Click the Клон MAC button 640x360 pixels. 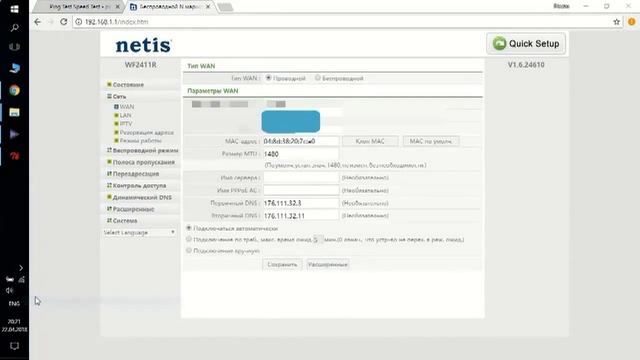tap(370, 141)
